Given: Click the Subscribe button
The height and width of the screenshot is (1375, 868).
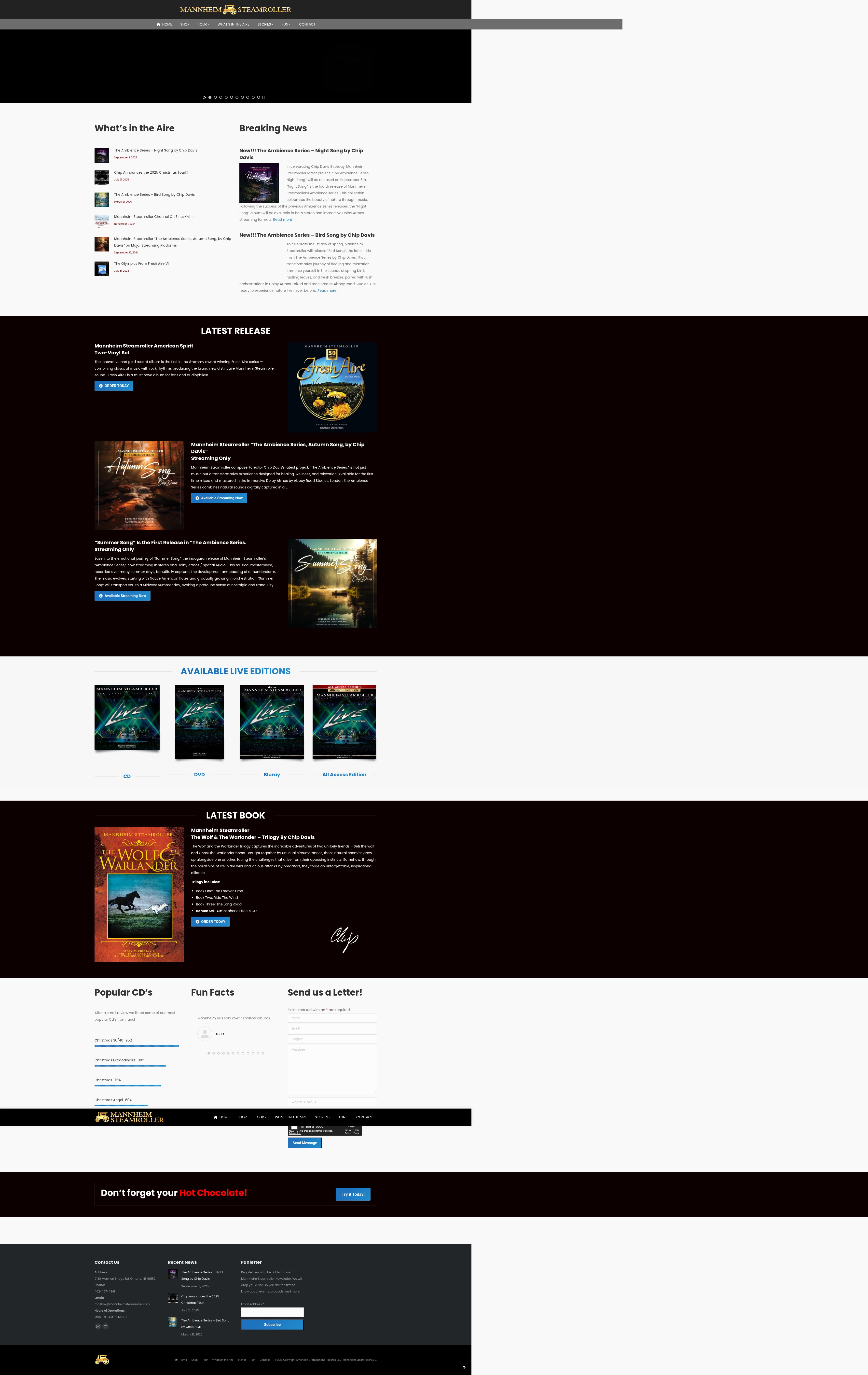Looking at the screenshot, I should 272,1324.
